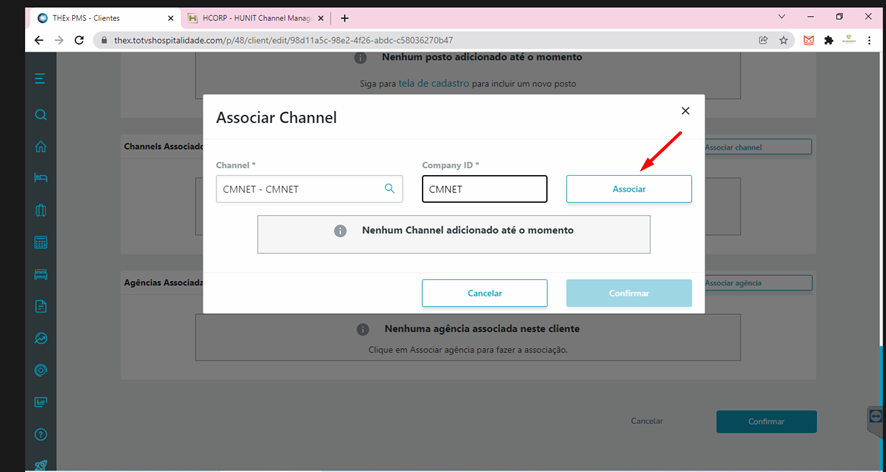Click the page-level Confirmar button

[x=766, y=422]
